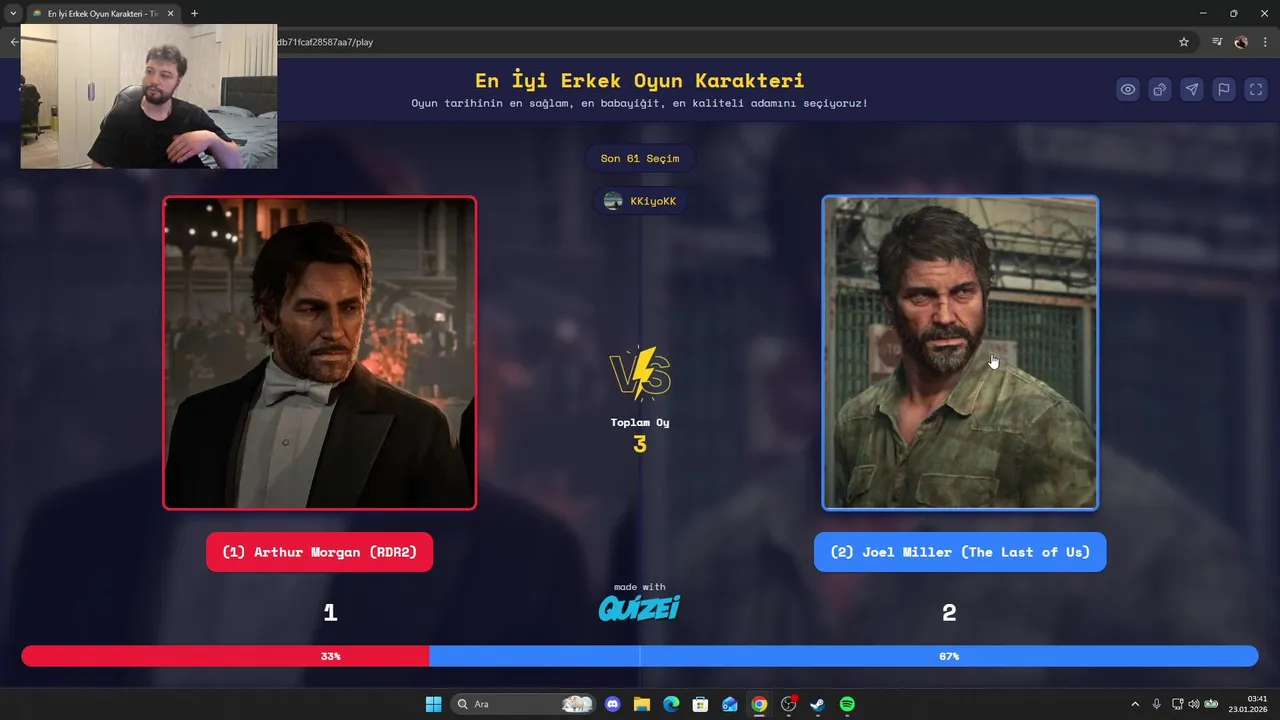
Task: Open Chrome media controls icon
Action: tap(1217, 42)
